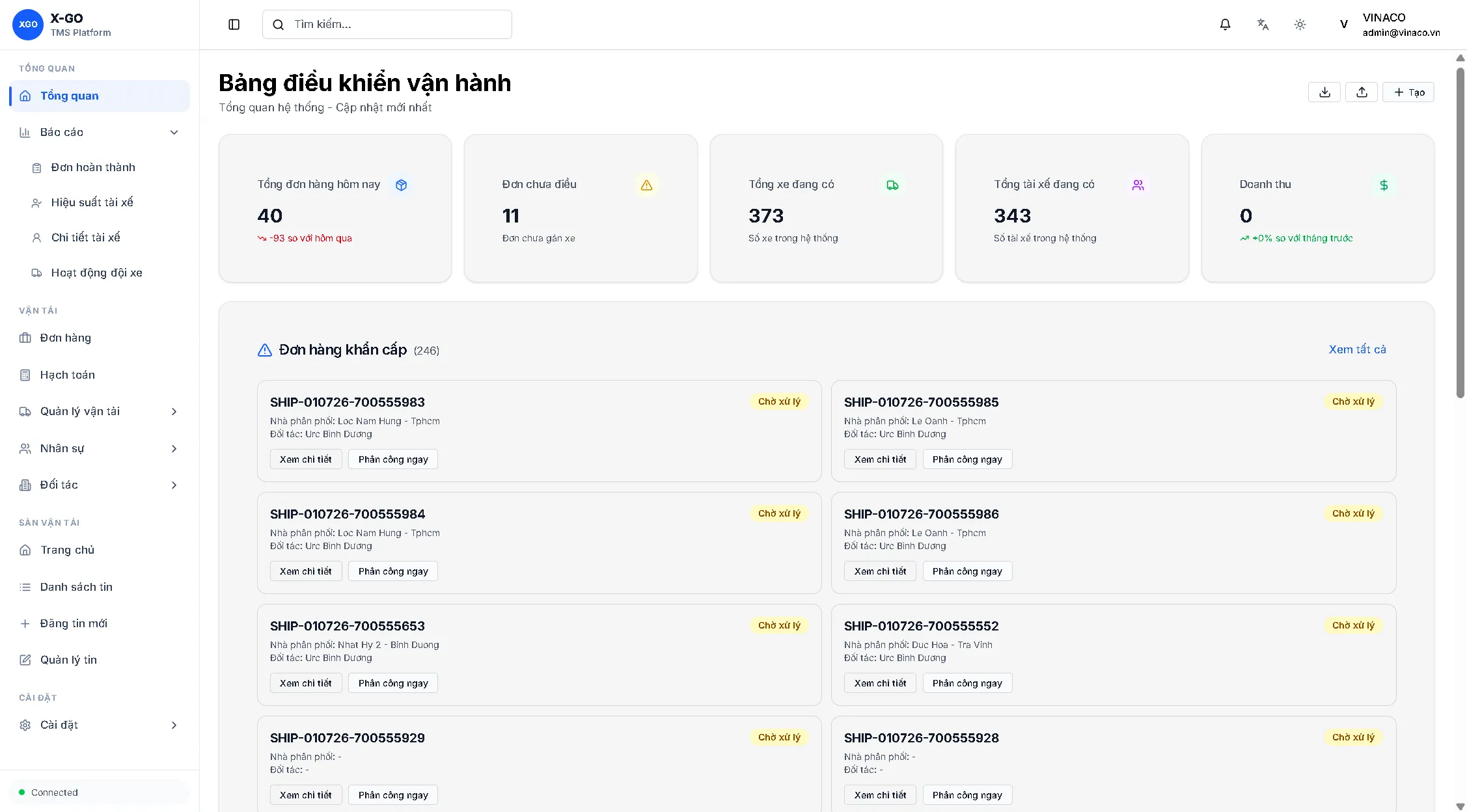Click the Tìm kiếm search field
The width and height of the screenshot is (1467, 812).
(387, 25)
